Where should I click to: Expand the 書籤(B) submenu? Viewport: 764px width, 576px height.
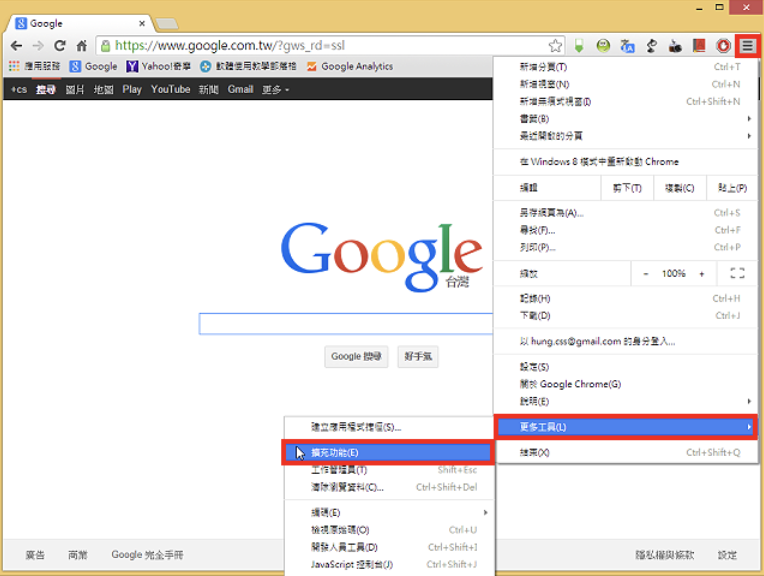point(626,118)
